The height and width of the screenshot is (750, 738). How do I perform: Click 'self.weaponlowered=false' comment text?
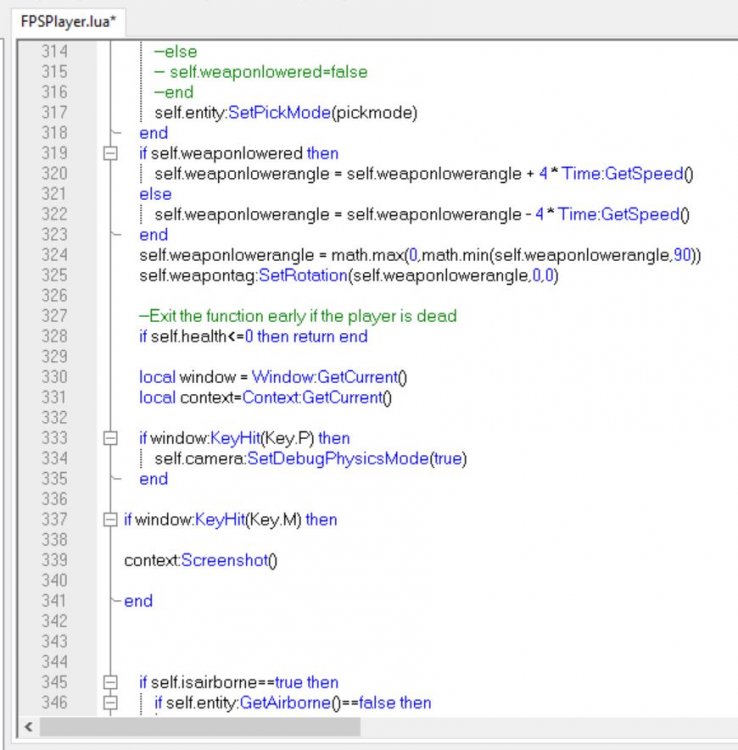(269, 72)
